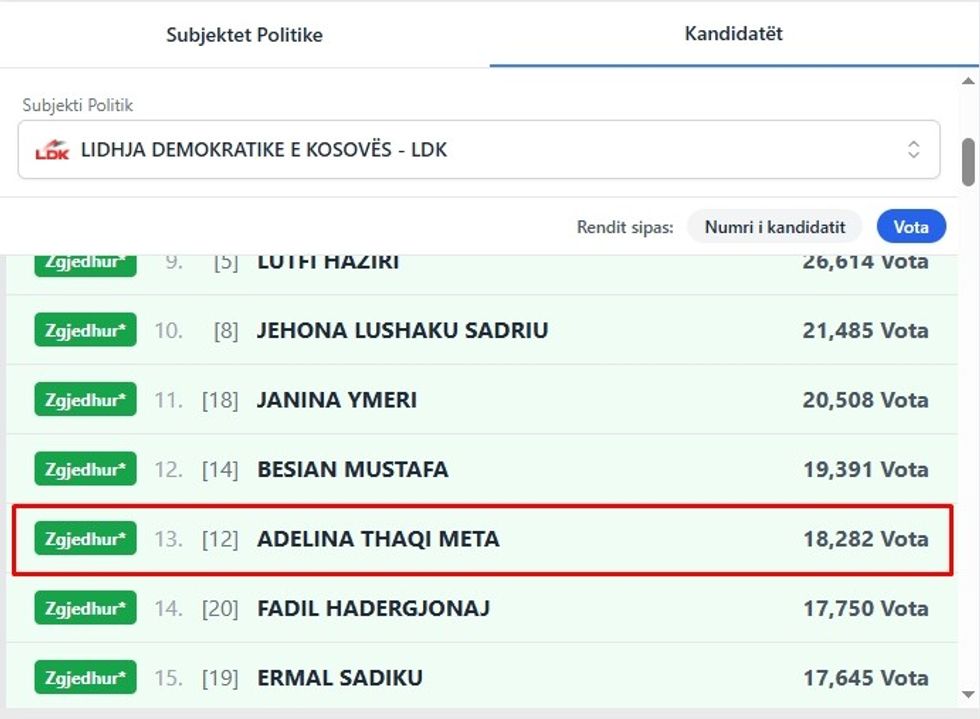This screenshot has width=980, height=719.
Task: Sort by Numri i kandidatit
Action: pyautogui.click(x=774, y=227)
